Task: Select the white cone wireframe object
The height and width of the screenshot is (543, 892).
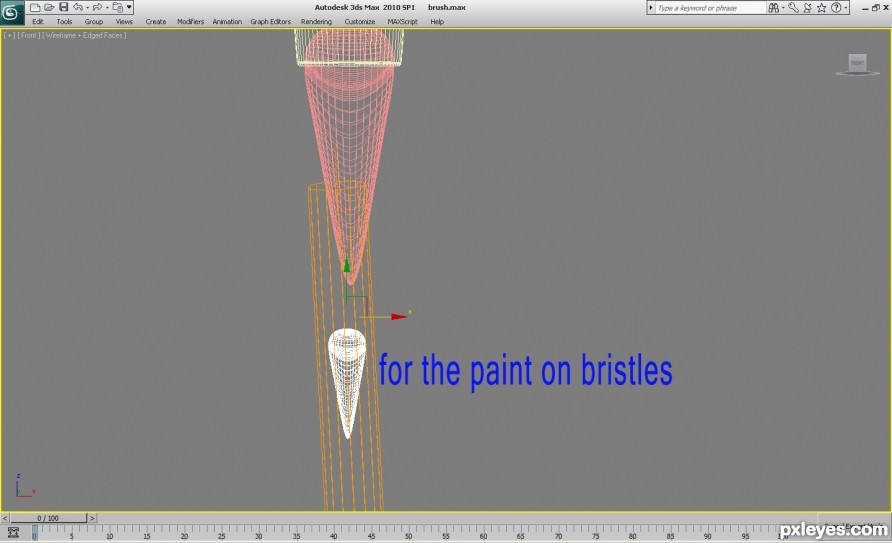Action: 347,381
